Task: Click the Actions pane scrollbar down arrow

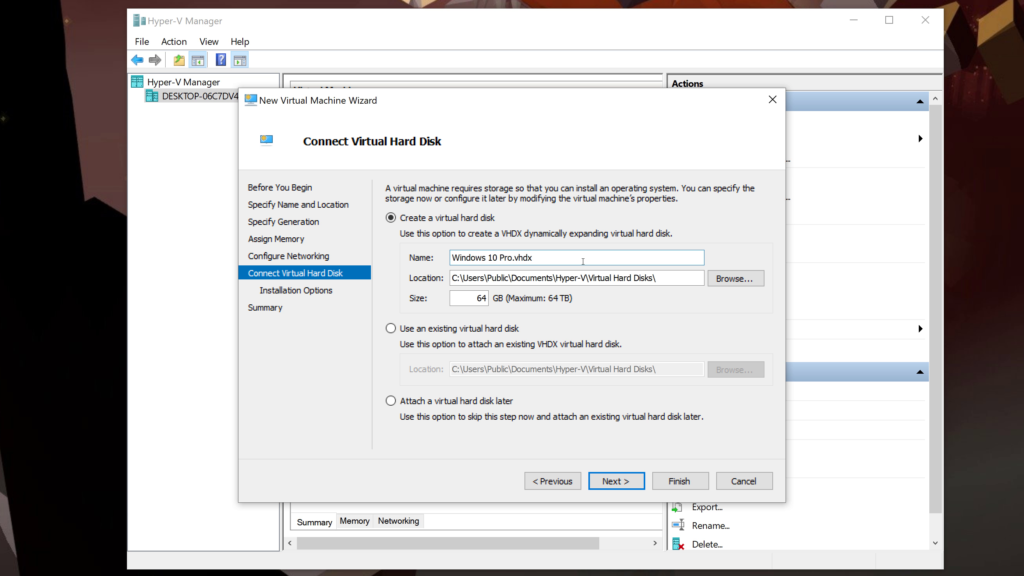Action: pos(936,543)
